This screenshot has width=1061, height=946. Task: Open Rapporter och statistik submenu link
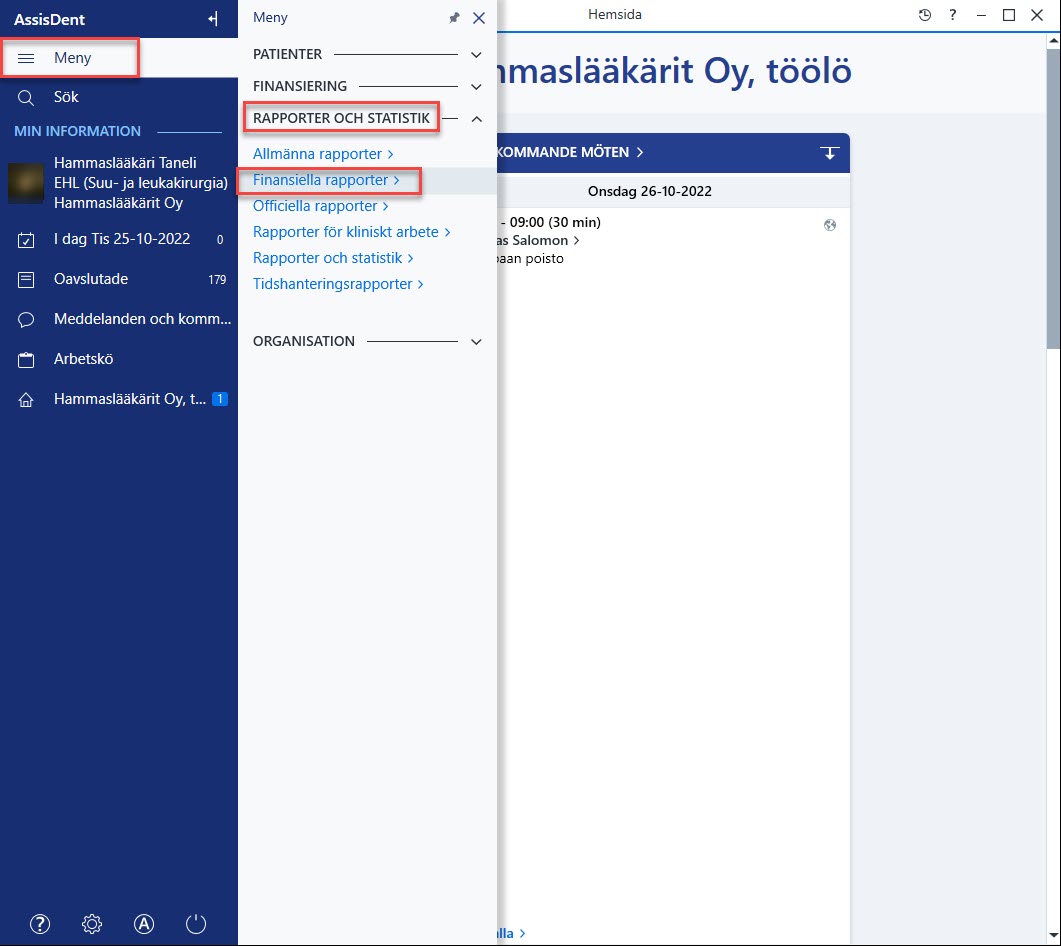click(x=333, y=258)
